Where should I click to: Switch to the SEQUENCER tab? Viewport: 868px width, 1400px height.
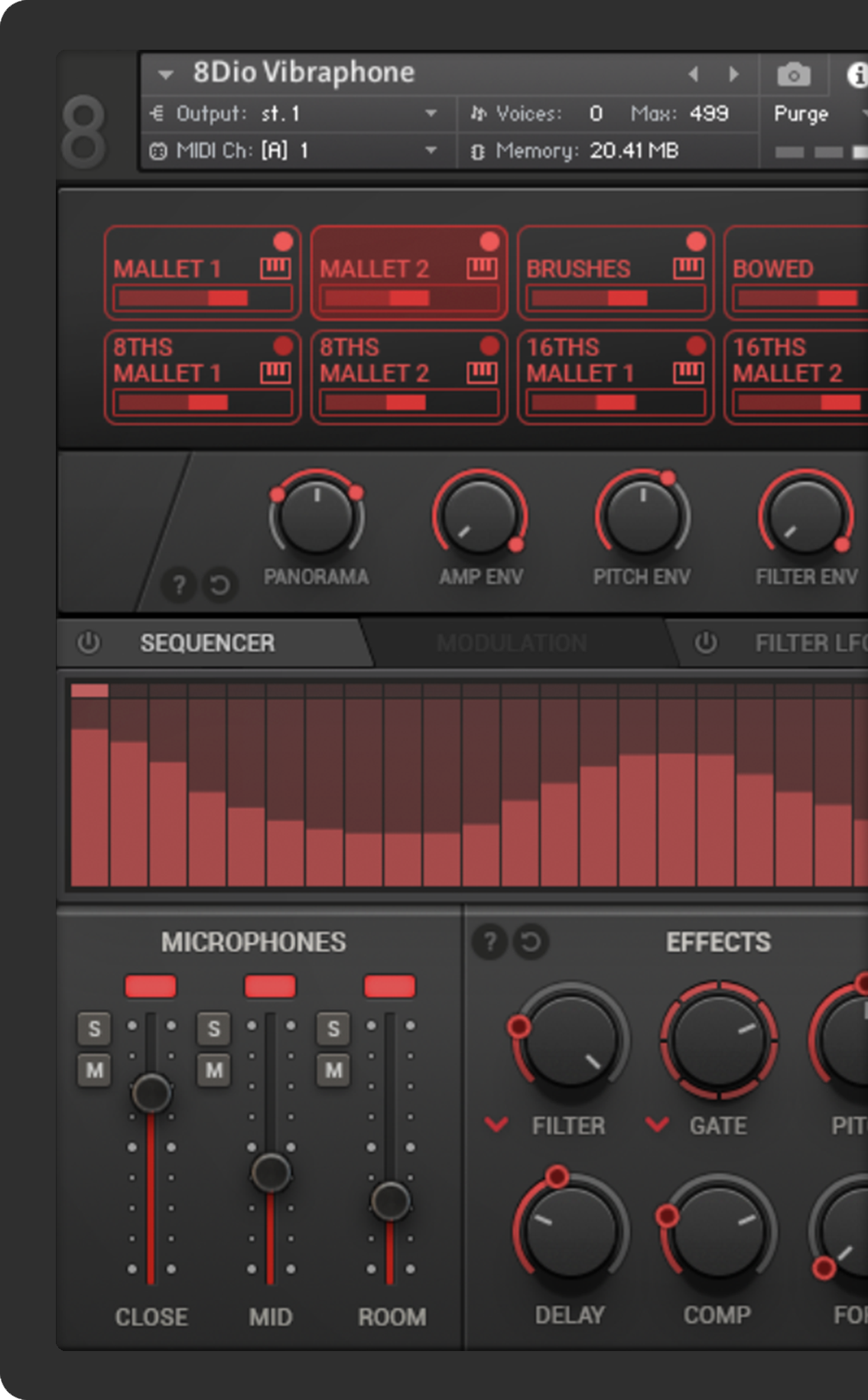pyautogui.click(x=207, y=643)
